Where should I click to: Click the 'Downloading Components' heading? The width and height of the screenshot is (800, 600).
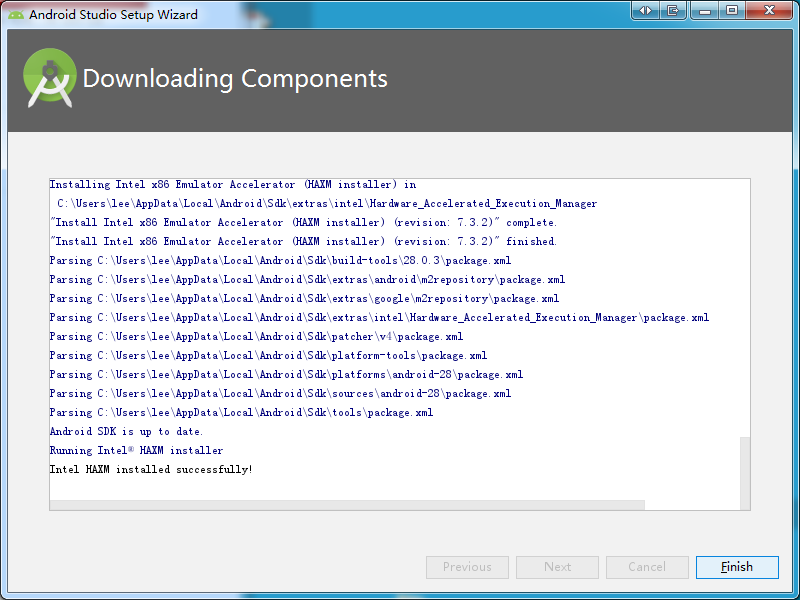235,79
